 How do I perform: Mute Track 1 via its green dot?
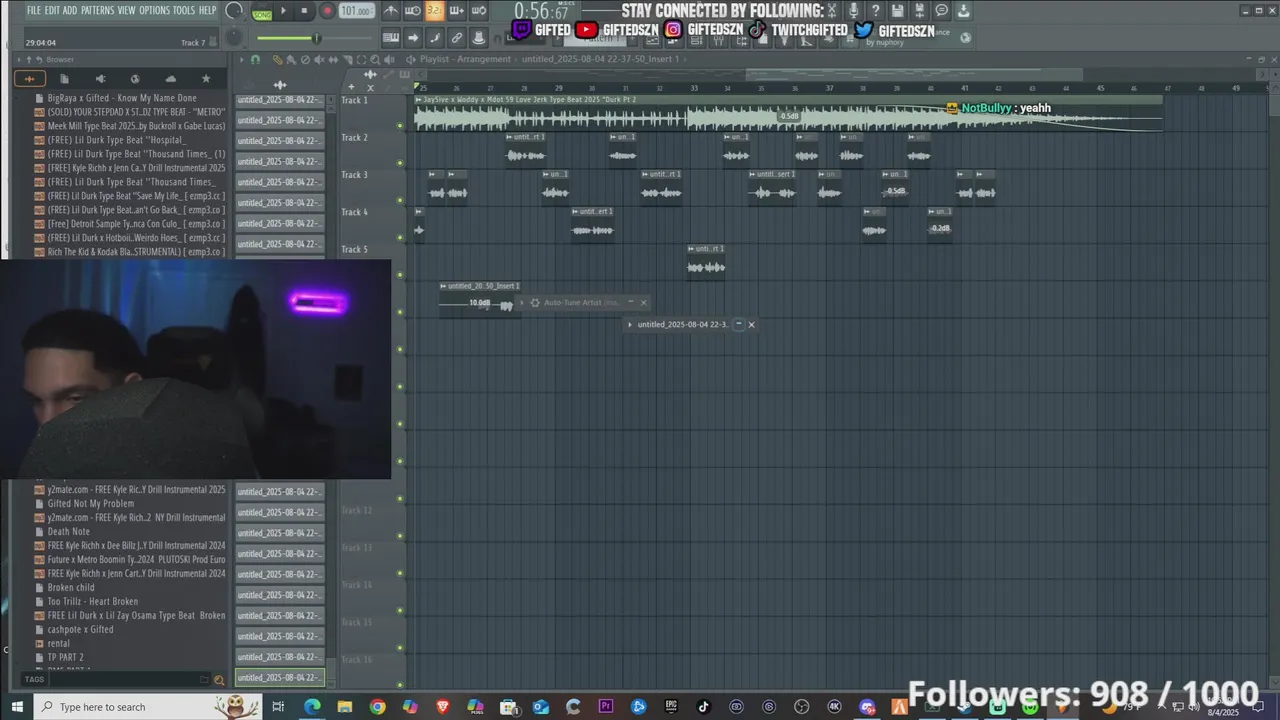400,126
